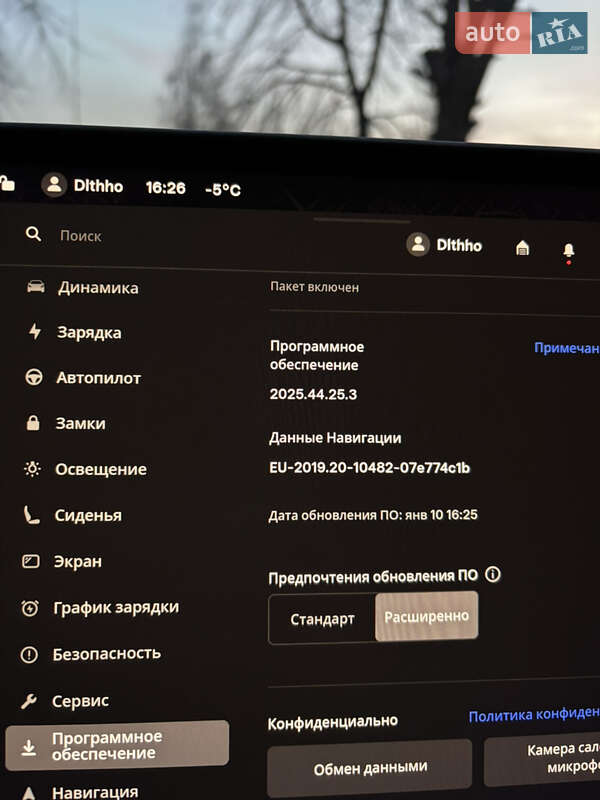Tap the lock icon in status bar

point(7,183)
